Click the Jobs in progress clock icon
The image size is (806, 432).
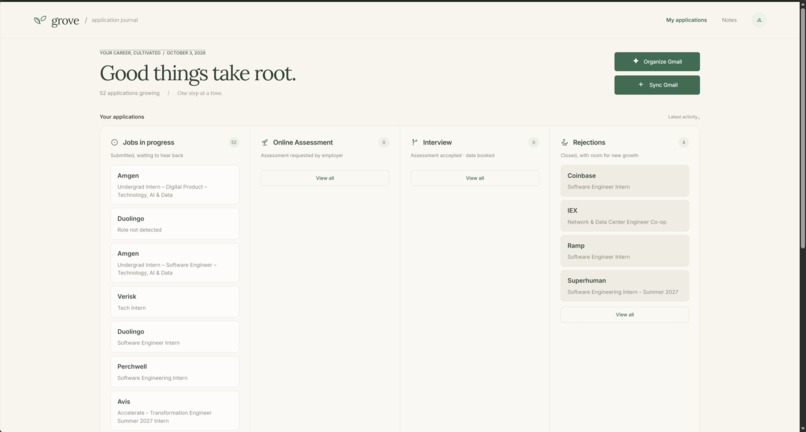(115, 142)
